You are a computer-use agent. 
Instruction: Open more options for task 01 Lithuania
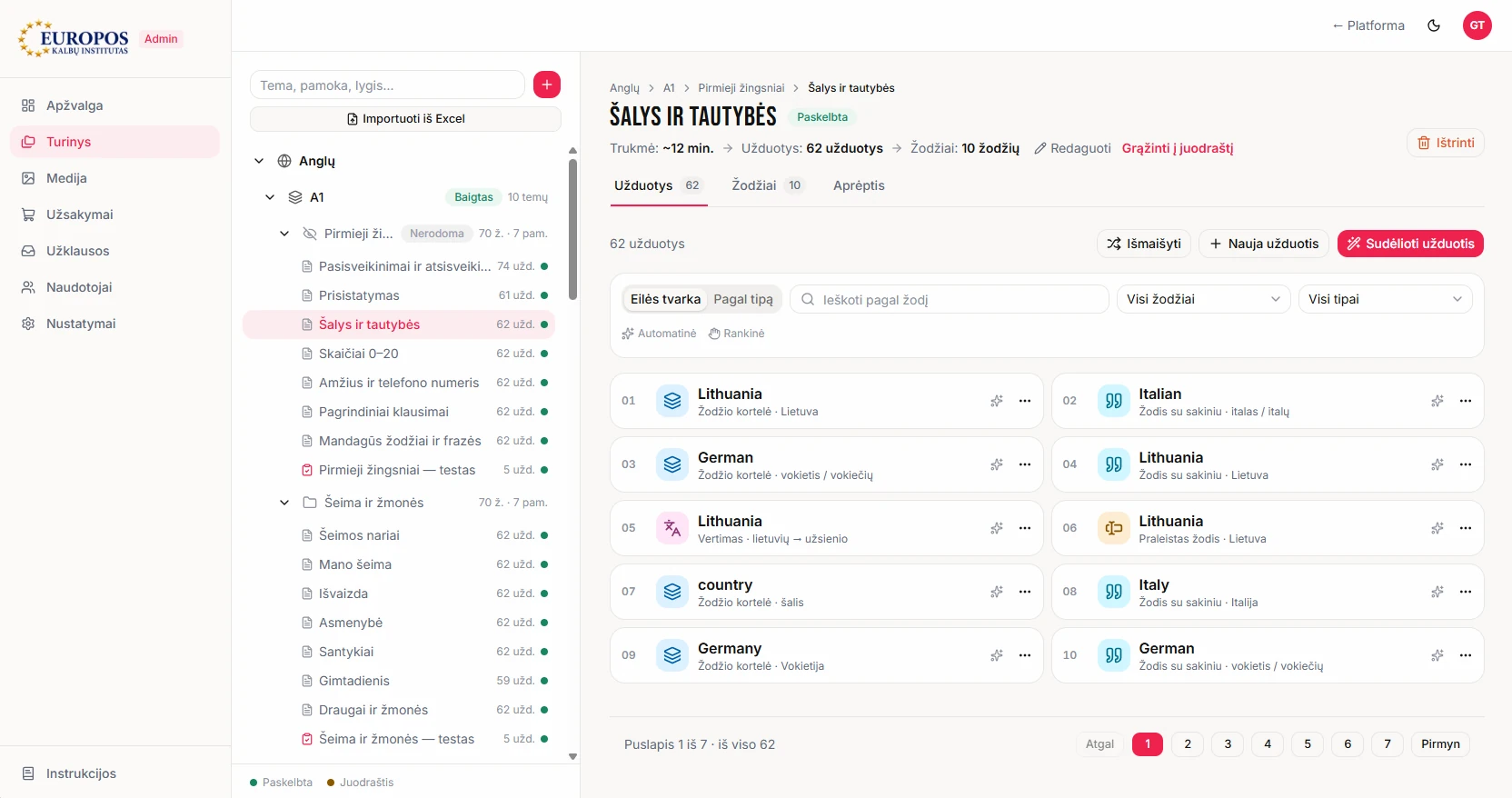(1025, 401)
